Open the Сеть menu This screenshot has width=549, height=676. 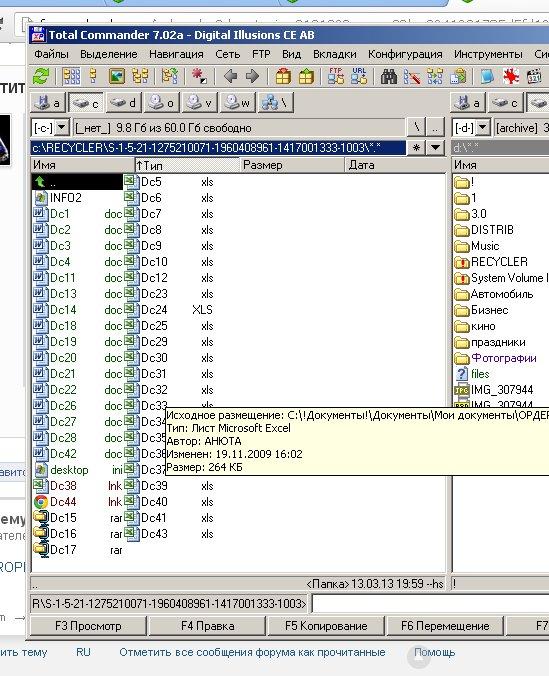228,54
